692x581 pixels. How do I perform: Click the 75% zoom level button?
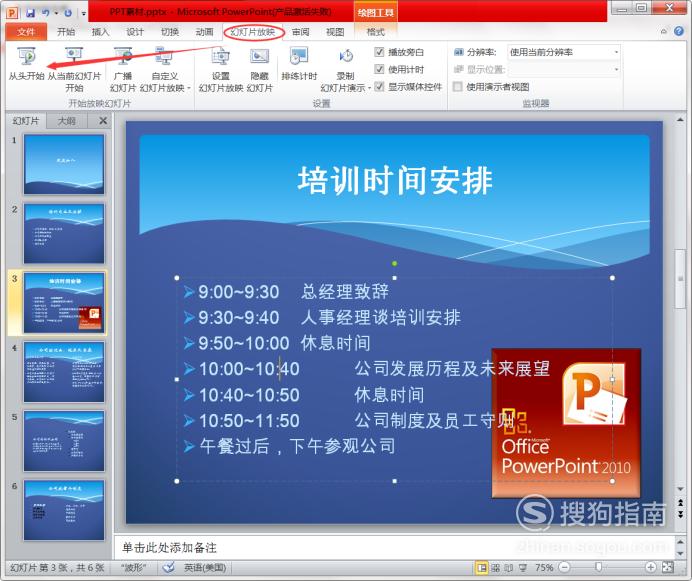click(544, 567)
